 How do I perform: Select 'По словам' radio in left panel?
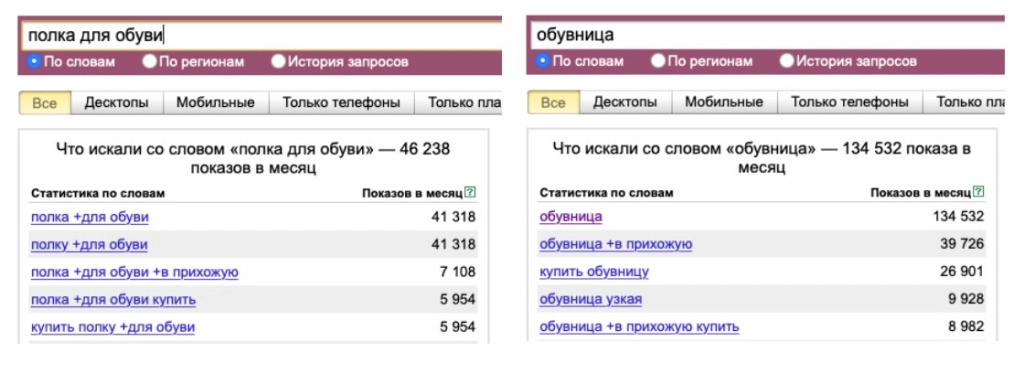click(x=33, y=61)
